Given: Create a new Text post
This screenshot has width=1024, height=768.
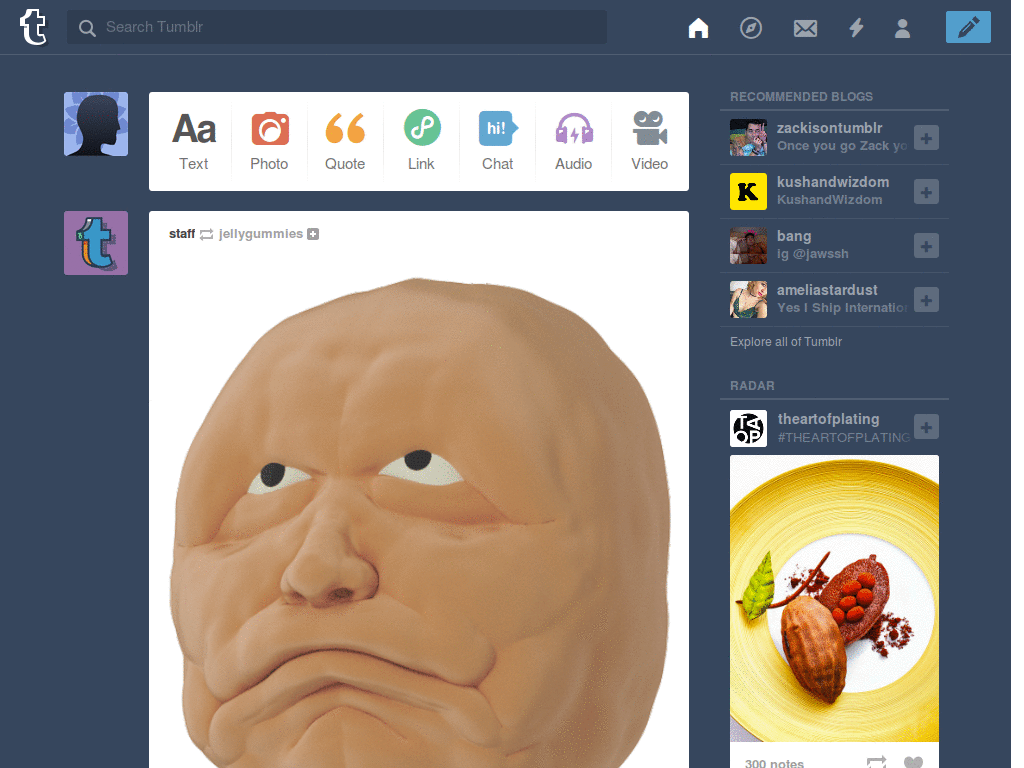Looking at the screenshot, I should point(194,141).
